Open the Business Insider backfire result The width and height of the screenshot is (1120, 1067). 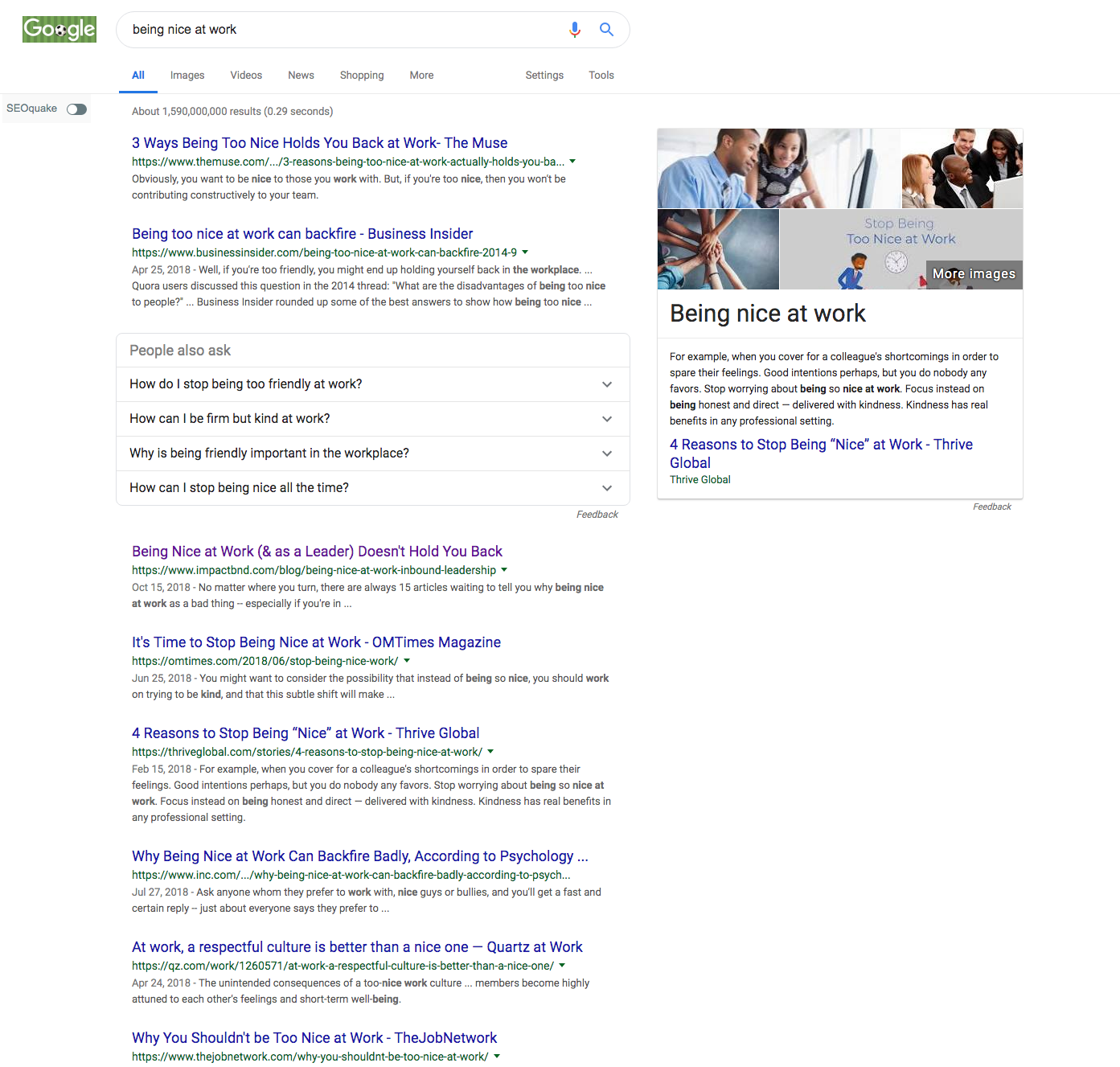(x=302, y=234)
